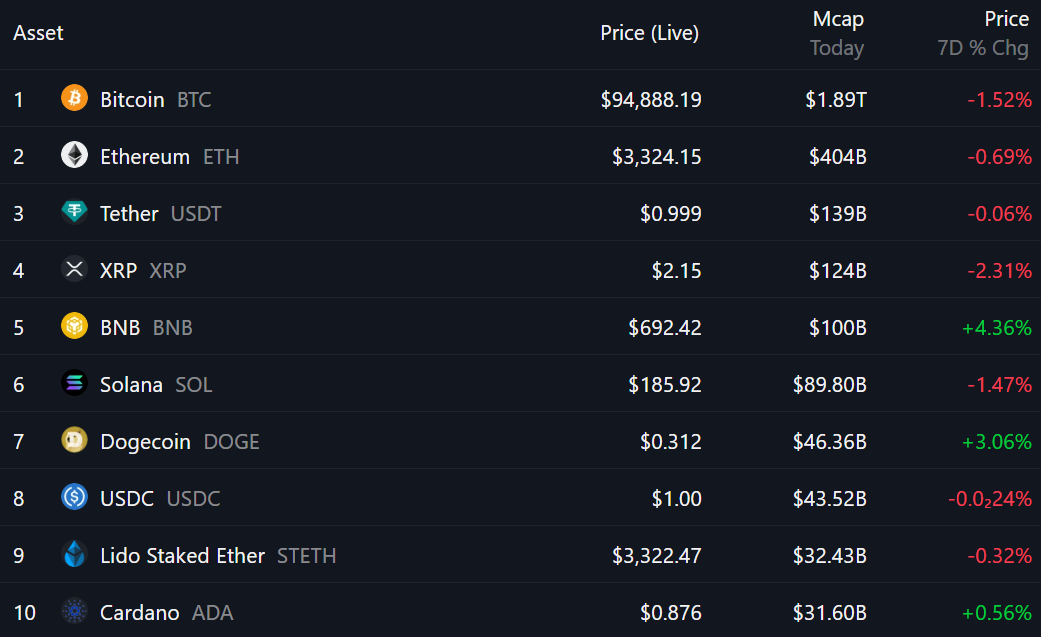The image size is (1041, 637).
Task: Sort by Price 7D % Chg header
Action: (983, 33)
